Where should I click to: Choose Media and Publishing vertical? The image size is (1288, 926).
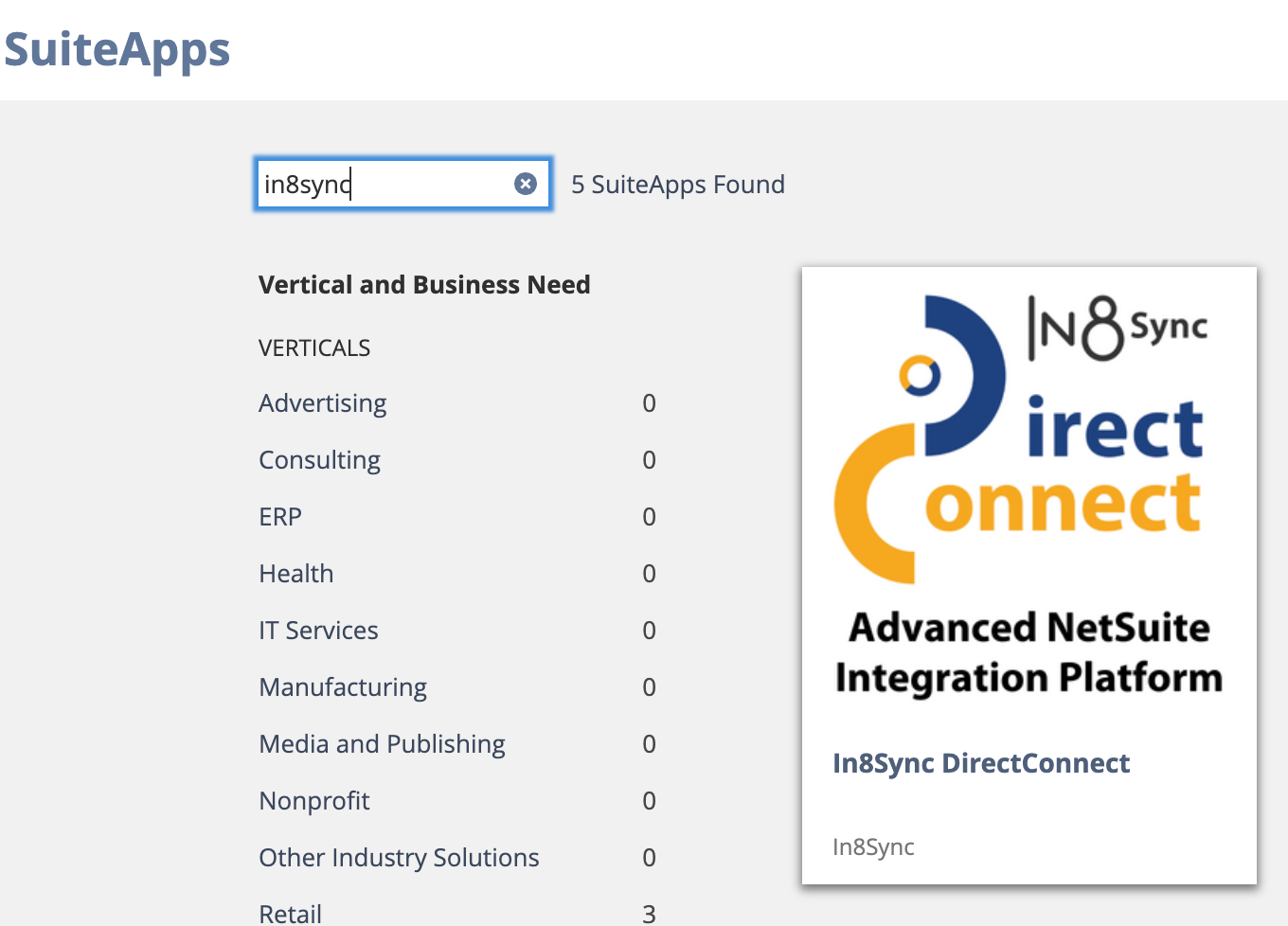click(x=382, y=744)
